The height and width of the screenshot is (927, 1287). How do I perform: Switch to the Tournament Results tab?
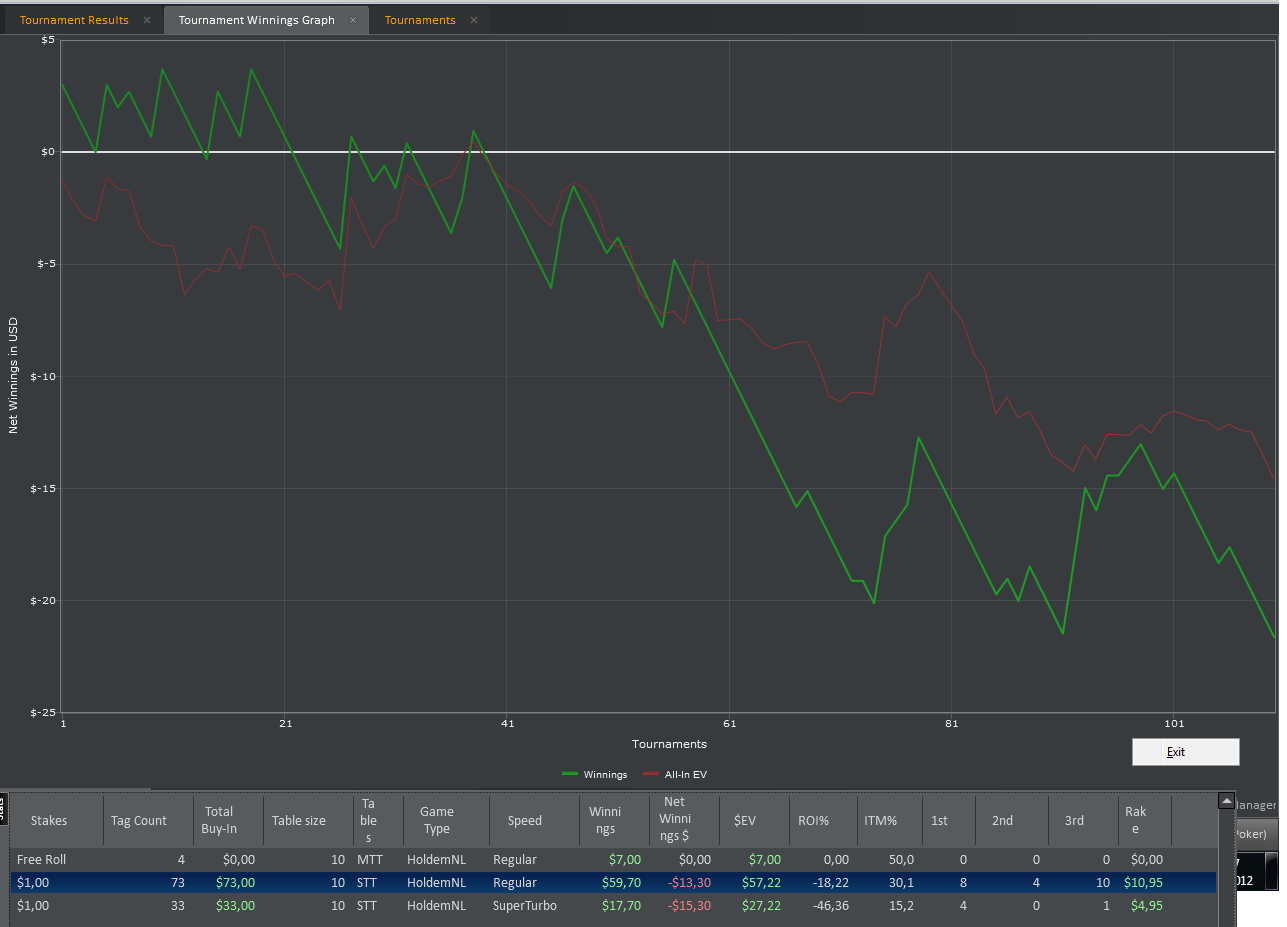pos(74,20)
